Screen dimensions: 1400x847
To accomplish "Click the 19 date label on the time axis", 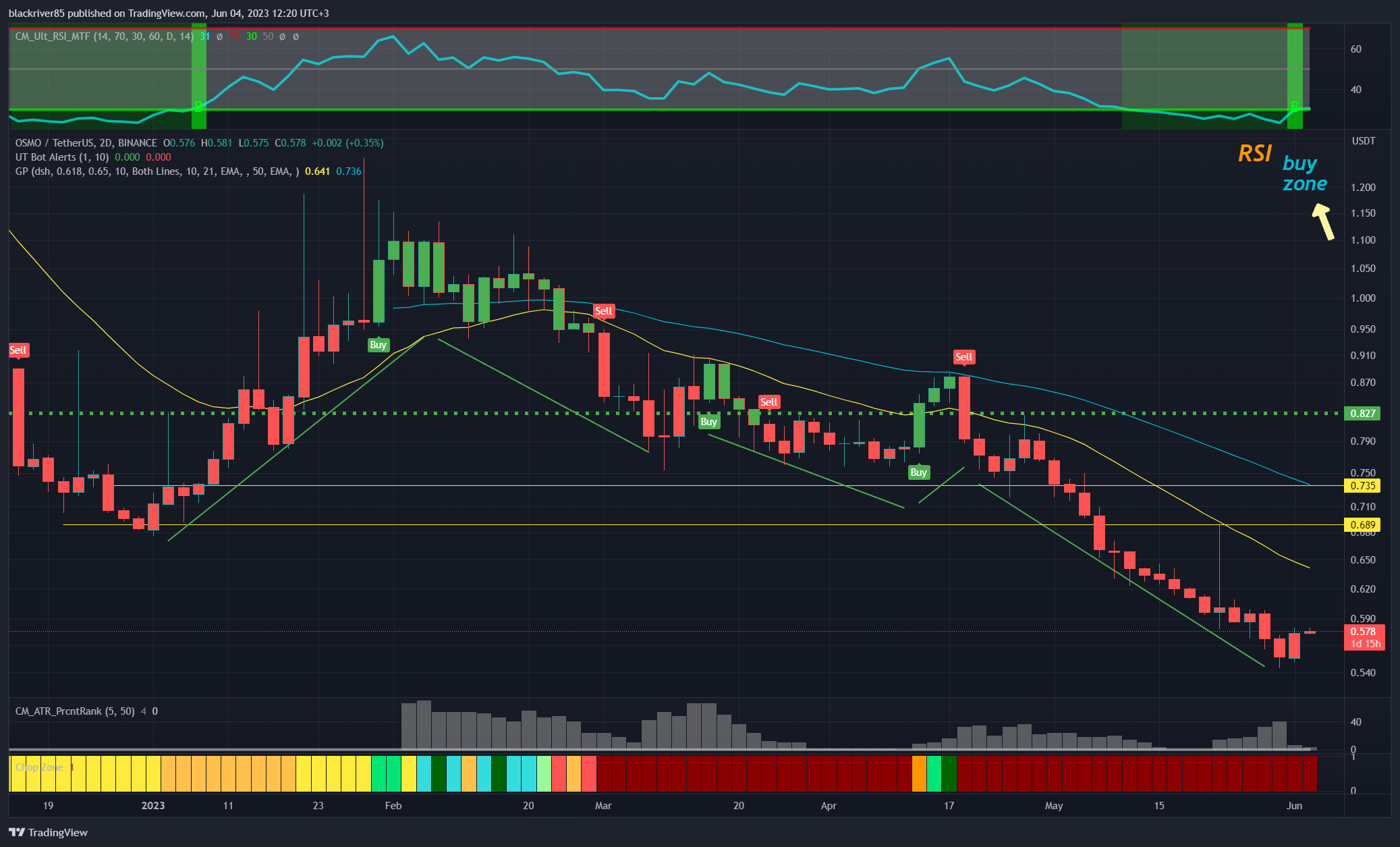I will coord(48,806).
